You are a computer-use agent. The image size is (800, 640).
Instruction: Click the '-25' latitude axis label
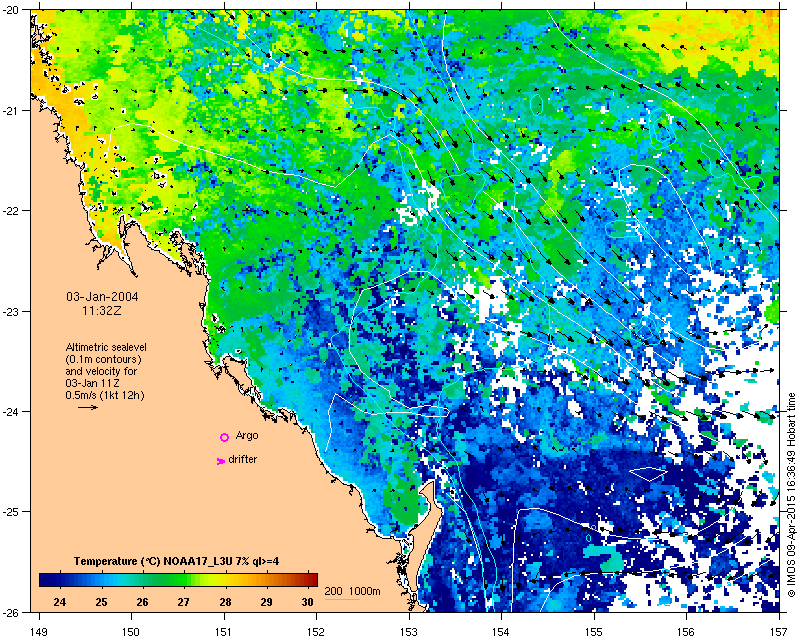11,512
